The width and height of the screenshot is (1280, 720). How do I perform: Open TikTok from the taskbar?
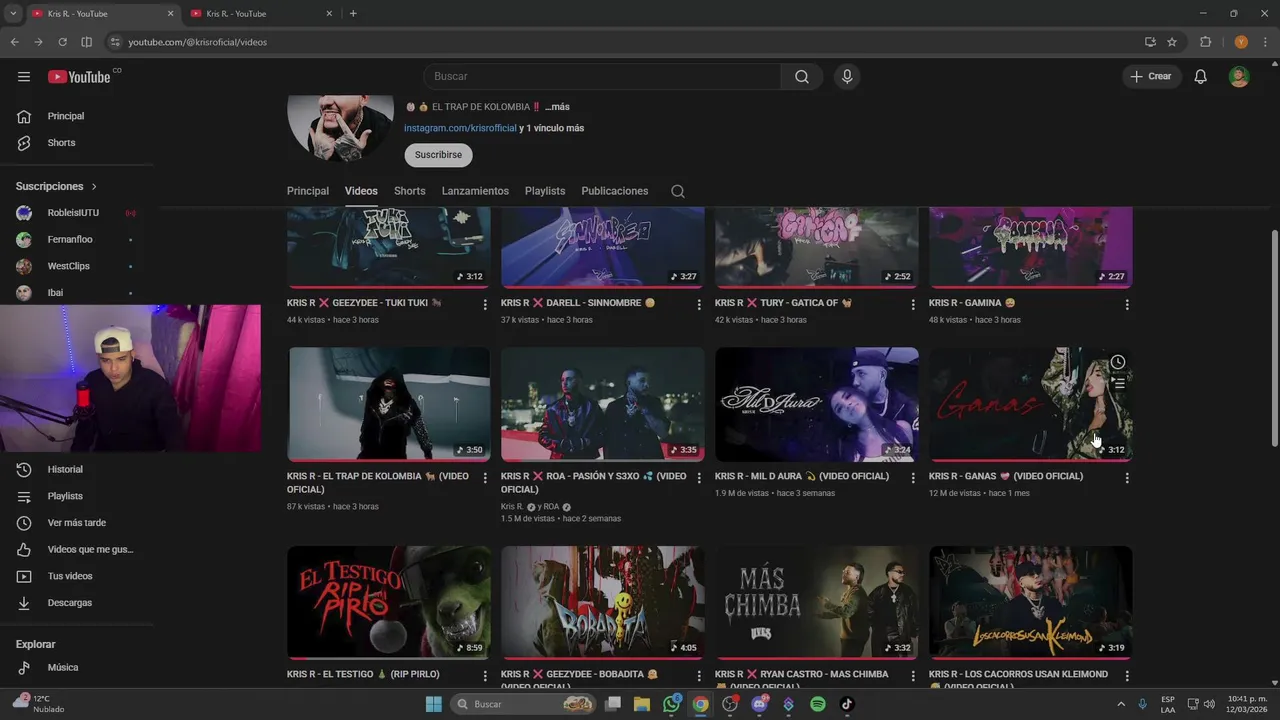point(847,704)
